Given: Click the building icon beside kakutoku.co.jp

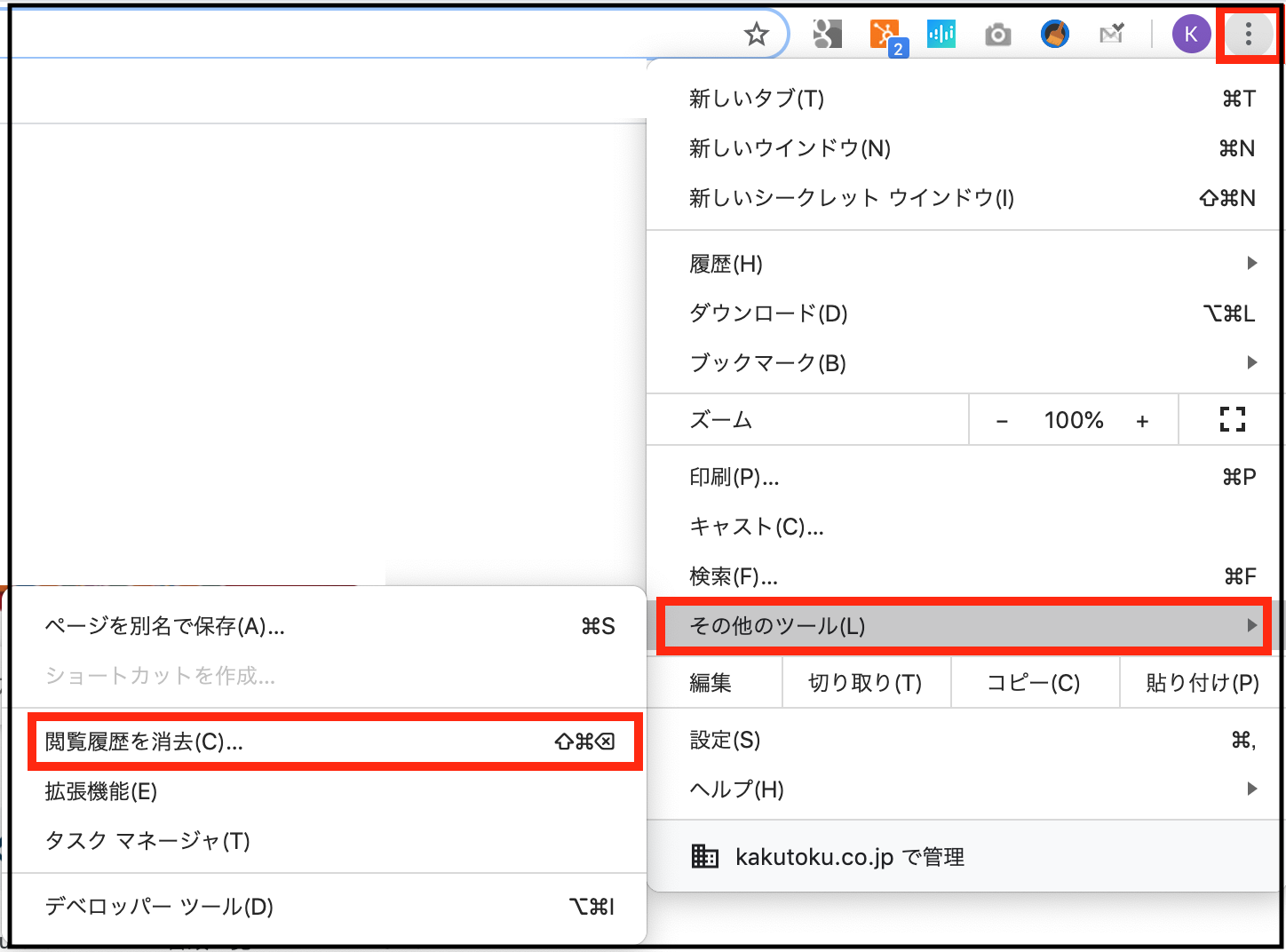Looking at the screenshot, I should pos(705,856).
